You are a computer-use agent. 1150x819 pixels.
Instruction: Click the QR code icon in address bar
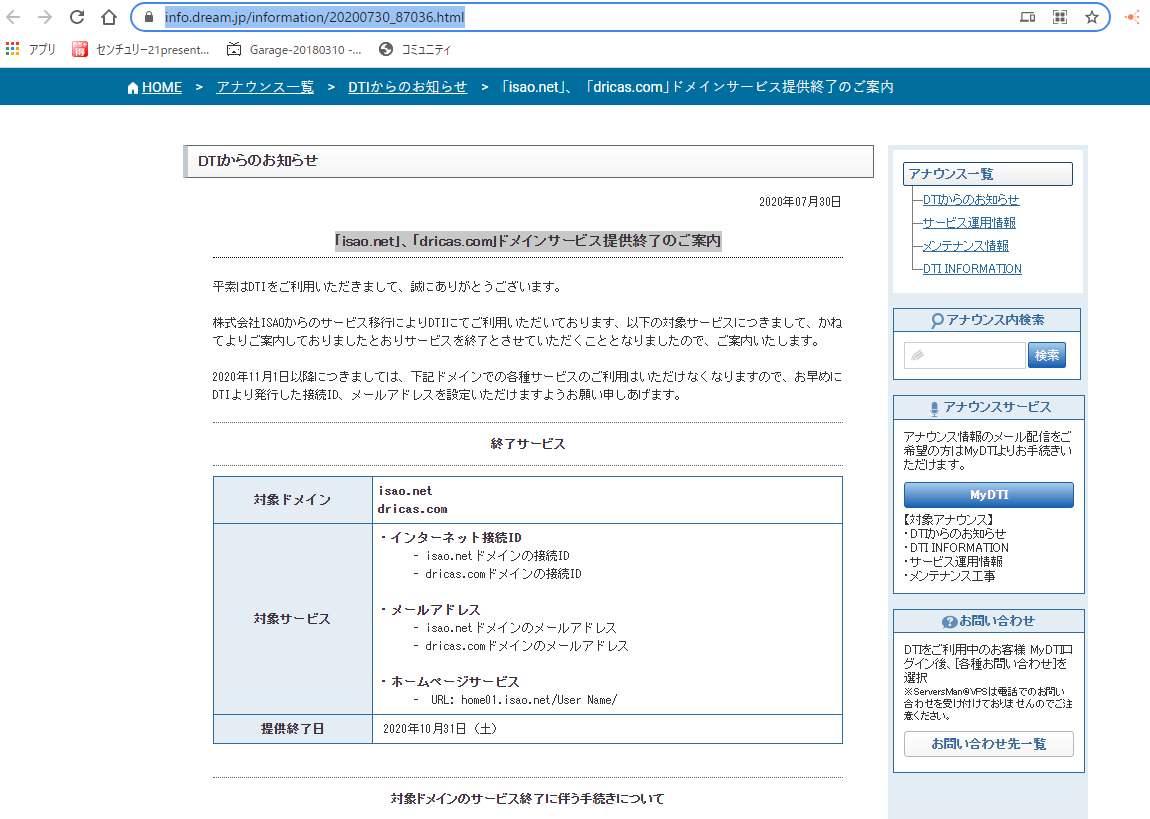pos(1060,17)
